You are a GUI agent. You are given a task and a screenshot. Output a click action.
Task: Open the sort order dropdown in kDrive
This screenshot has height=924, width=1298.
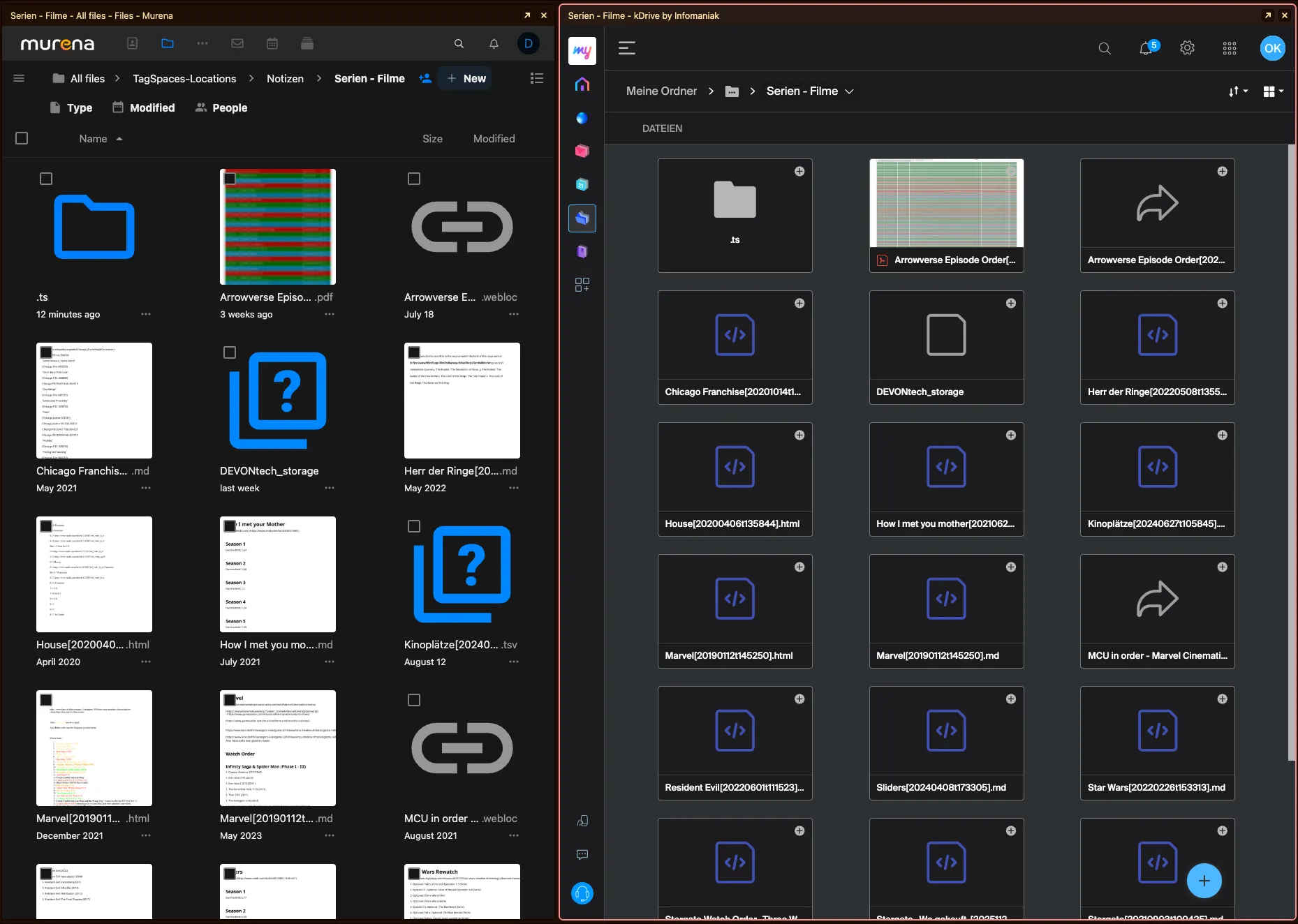tap(1238, 91)
